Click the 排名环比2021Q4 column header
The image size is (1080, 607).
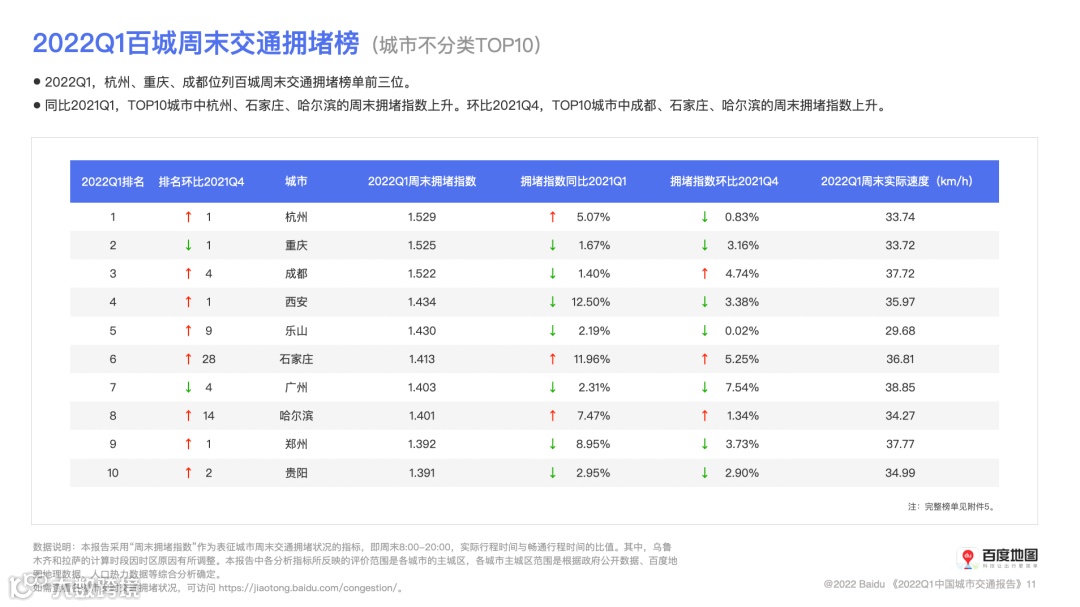pyautogui.click(x=201, y=181)
